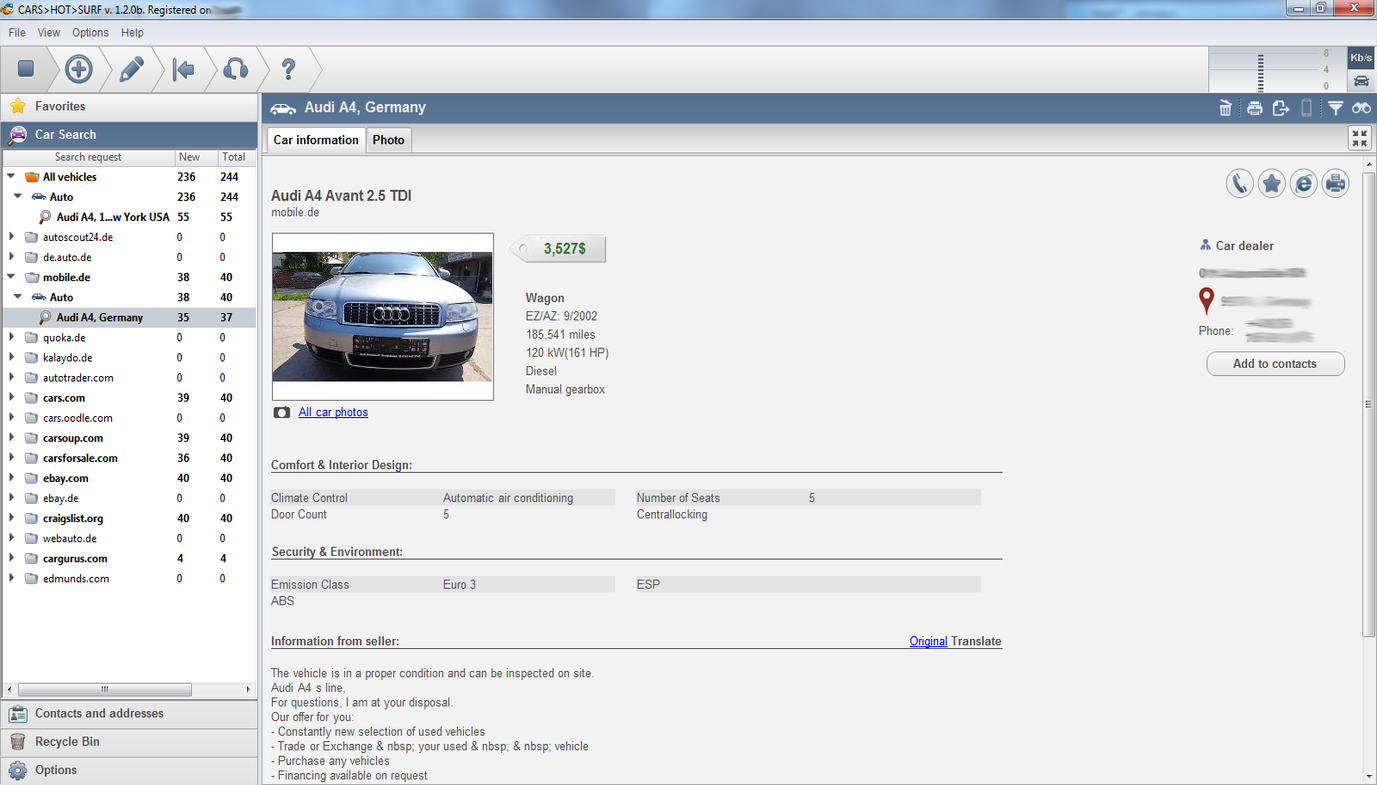The width and height of the screenshot is (1377, 785).
Task: Select the kalaydo.de tree row
Action: coord(130,358)
